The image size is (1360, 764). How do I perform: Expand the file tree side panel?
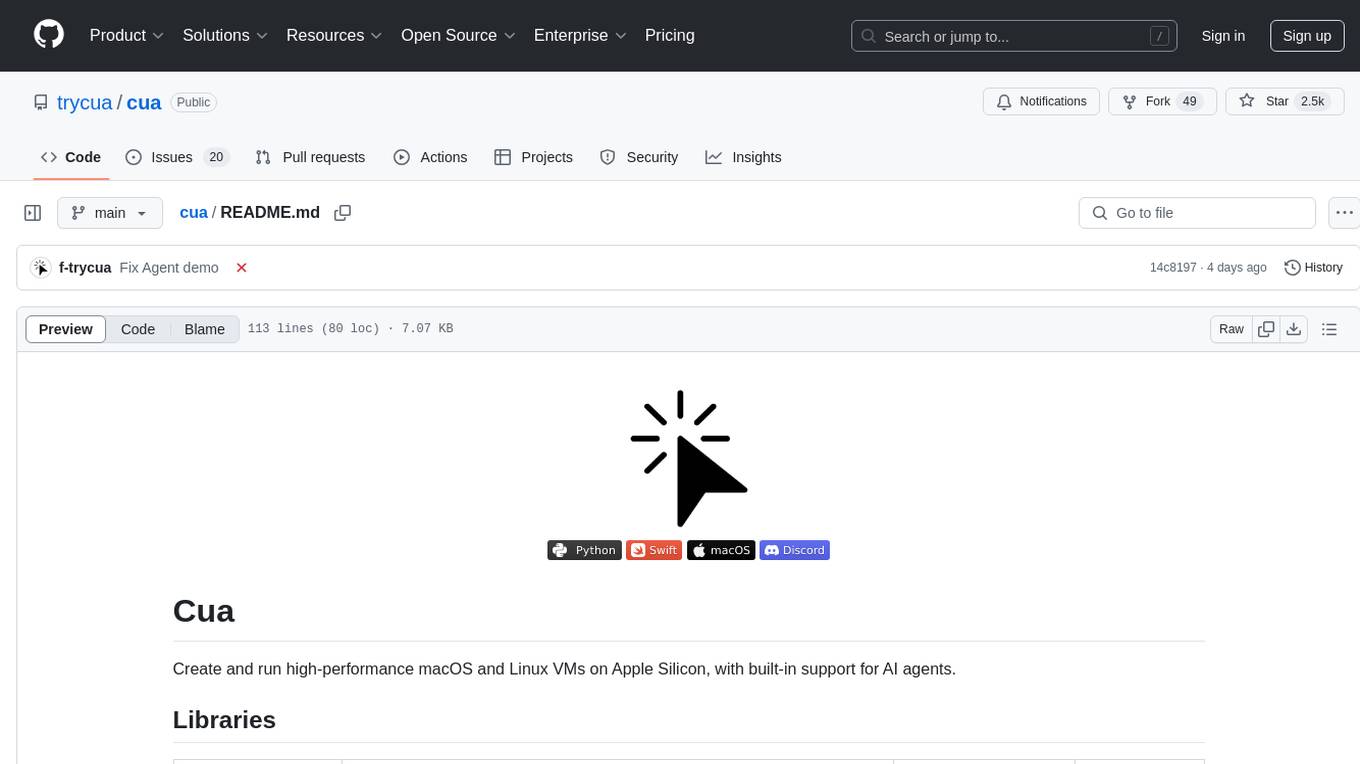[x=33, y=213]
